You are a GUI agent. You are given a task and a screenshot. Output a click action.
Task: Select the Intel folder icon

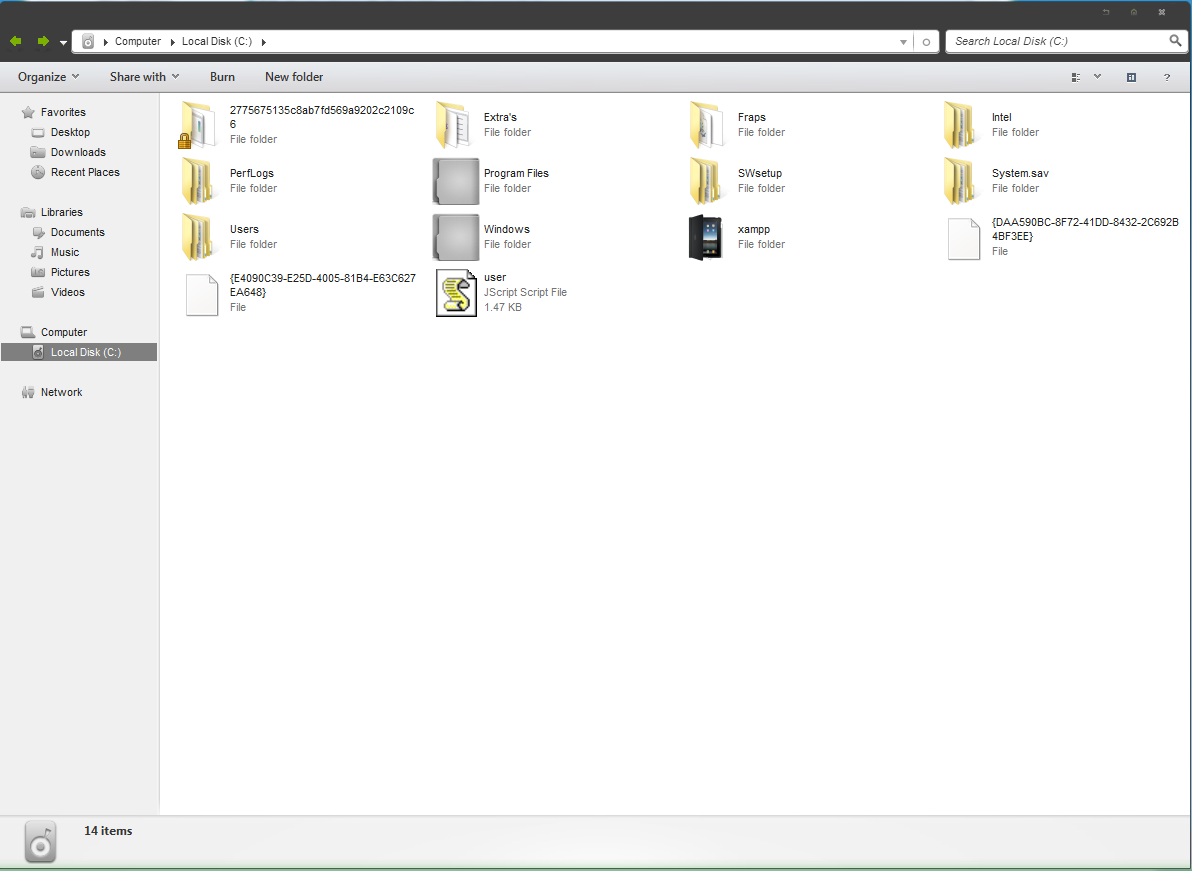click(x=962, y=125)
